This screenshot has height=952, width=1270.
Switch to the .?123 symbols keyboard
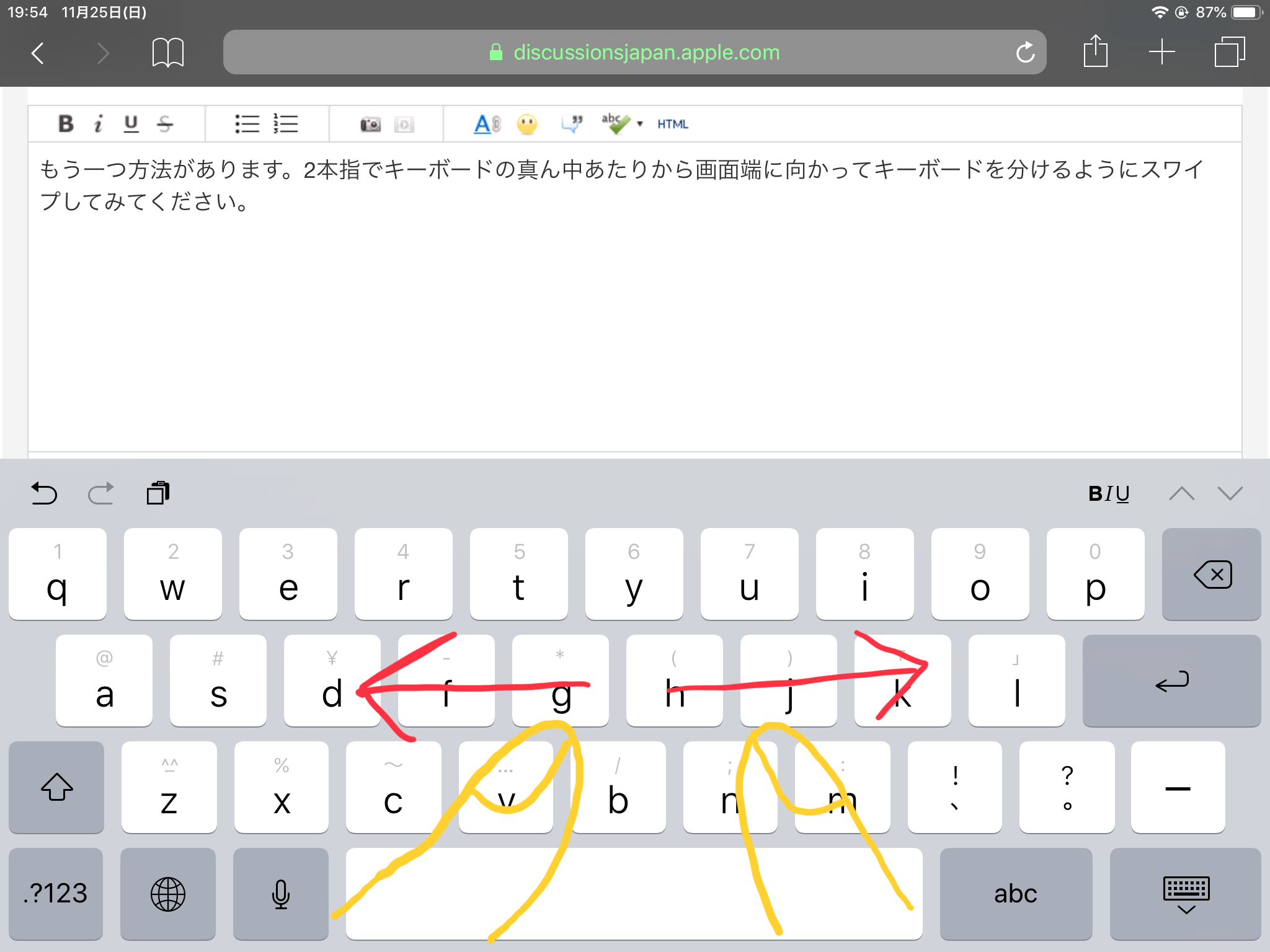[x=56, y=894]
